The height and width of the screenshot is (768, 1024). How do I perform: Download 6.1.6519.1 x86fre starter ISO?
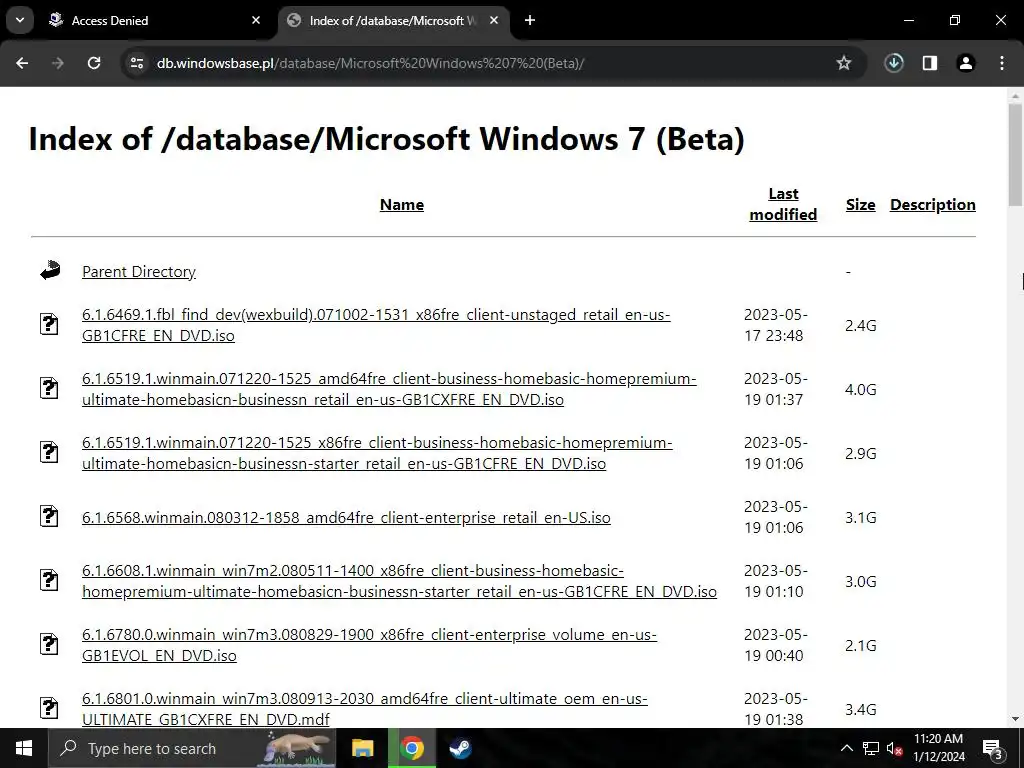tap(377, 453)
